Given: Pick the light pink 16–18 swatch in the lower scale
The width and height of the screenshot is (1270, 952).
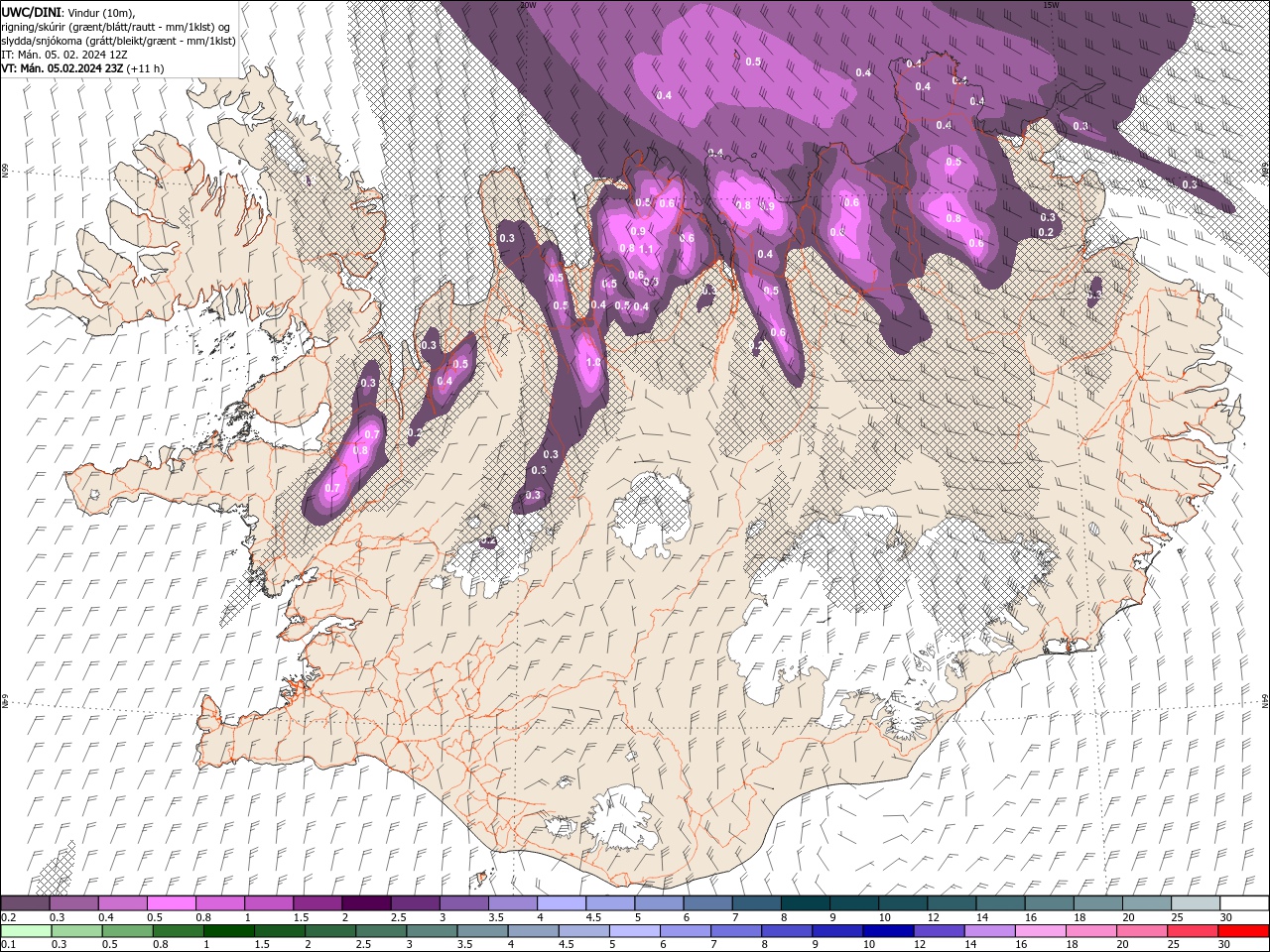Looking at the screenshot, I should (1040, 931).
